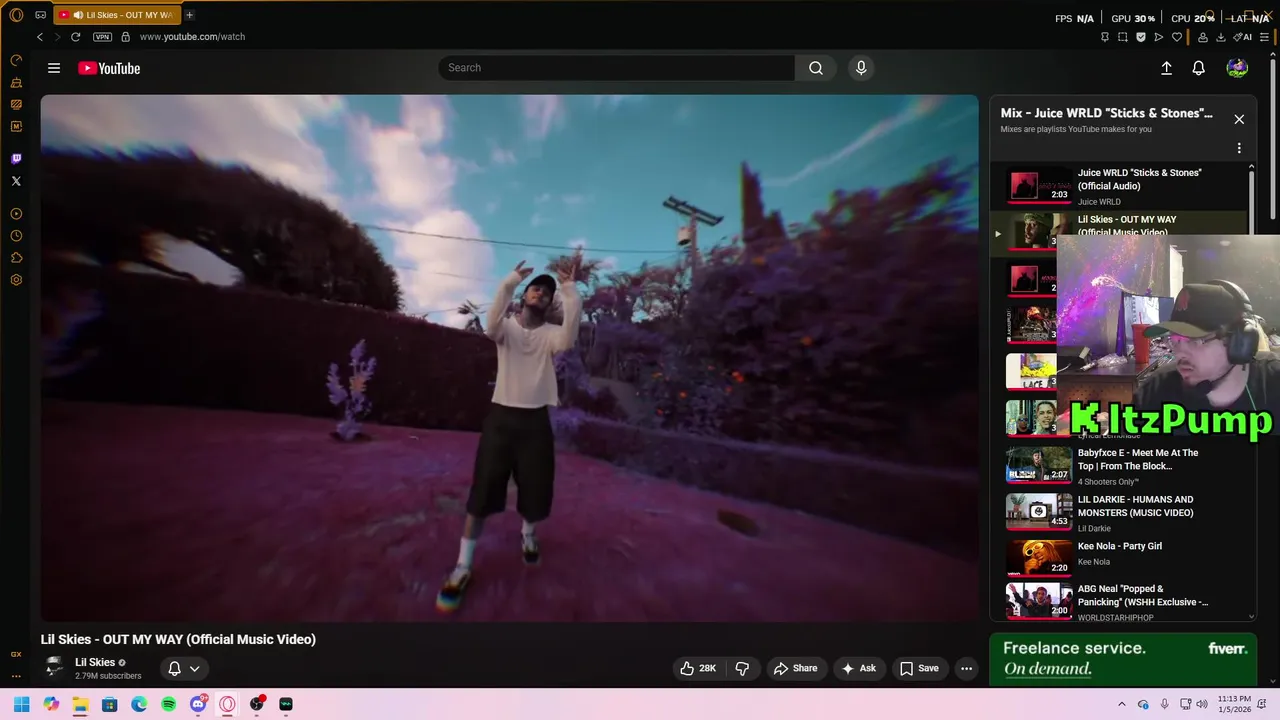1280x720 pixels.
Task: Click the pinboard pin icon in toolbar
Action: pos(1104,37)
